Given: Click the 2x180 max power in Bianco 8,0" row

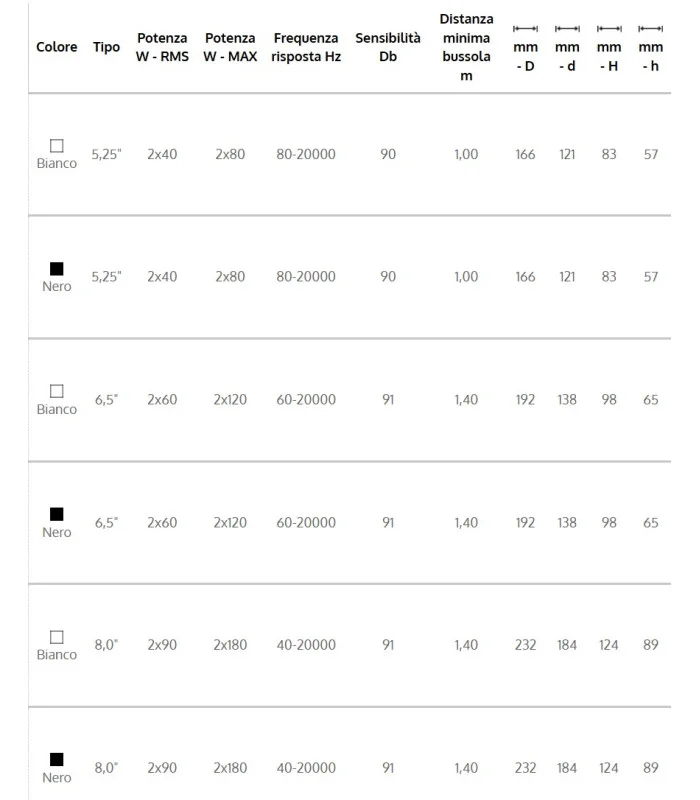Looking at the screenshot, I should (x=230, y=645).
